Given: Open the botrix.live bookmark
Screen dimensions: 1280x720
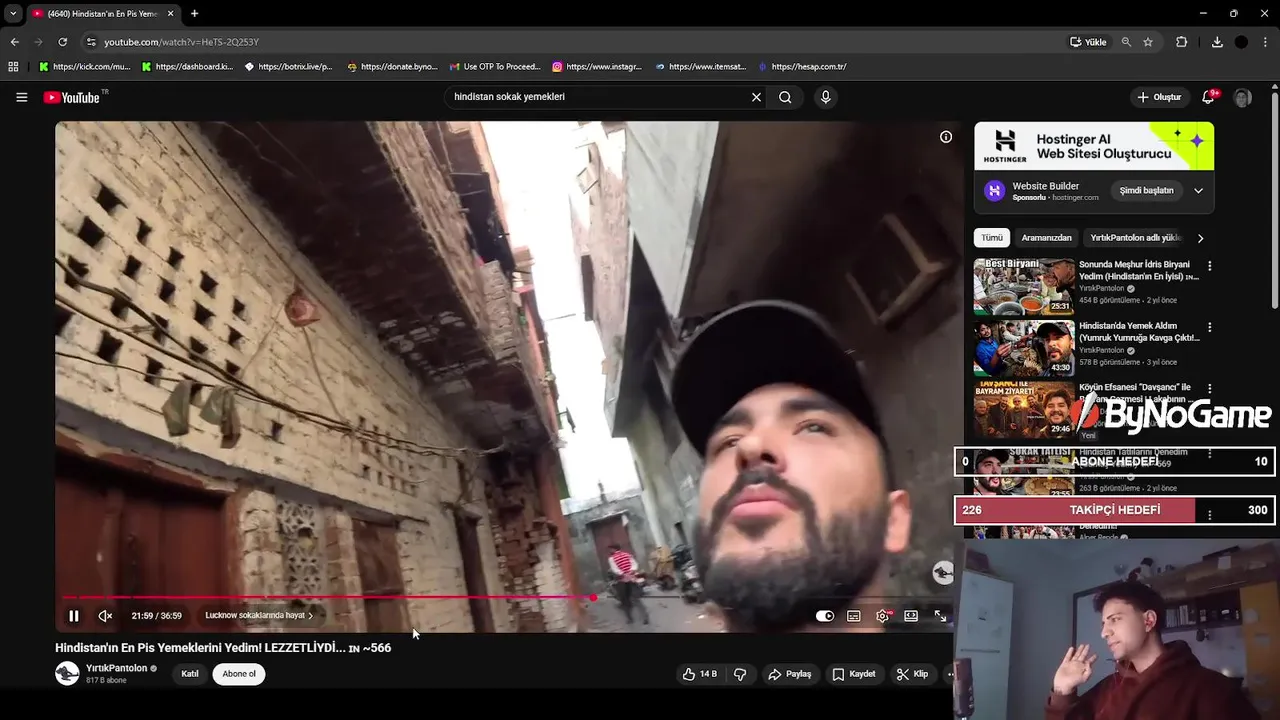Looking at the screenshot, I should pyautogui.click(x=288, y=67).
